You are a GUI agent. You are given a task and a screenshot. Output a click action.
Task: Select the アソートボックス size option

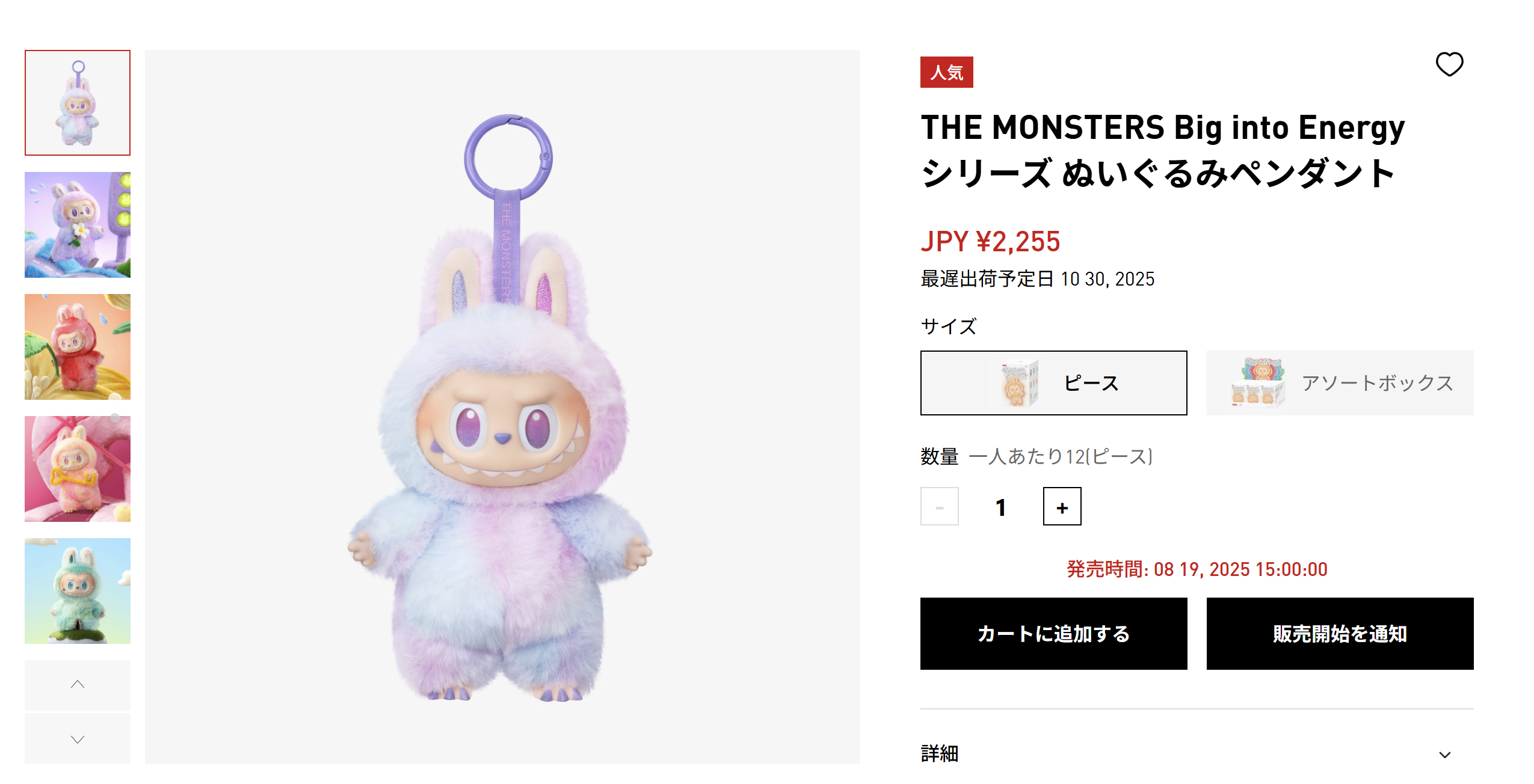[x=1340, y=383]
